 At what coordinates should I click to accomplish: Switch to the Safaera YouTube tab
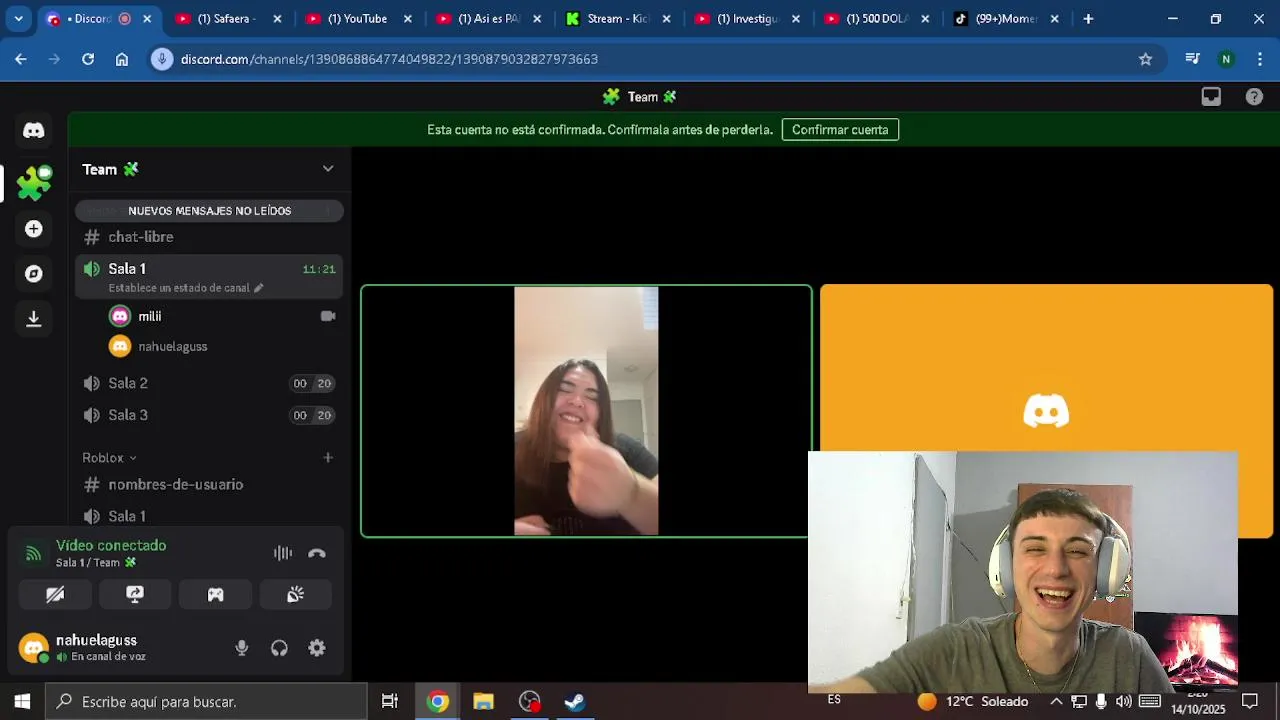click(x=229, y=19)
